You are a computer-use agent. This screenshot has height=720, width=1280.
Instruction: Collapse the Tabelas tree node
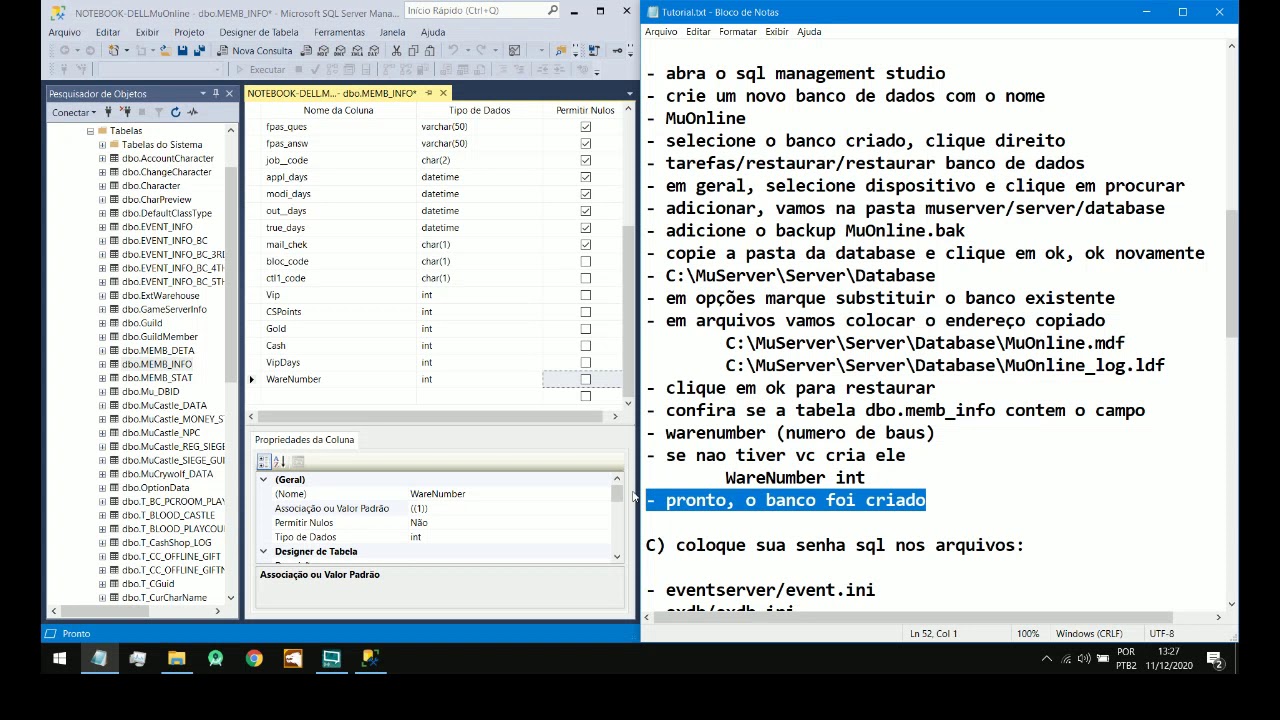(x=90, y=131)
